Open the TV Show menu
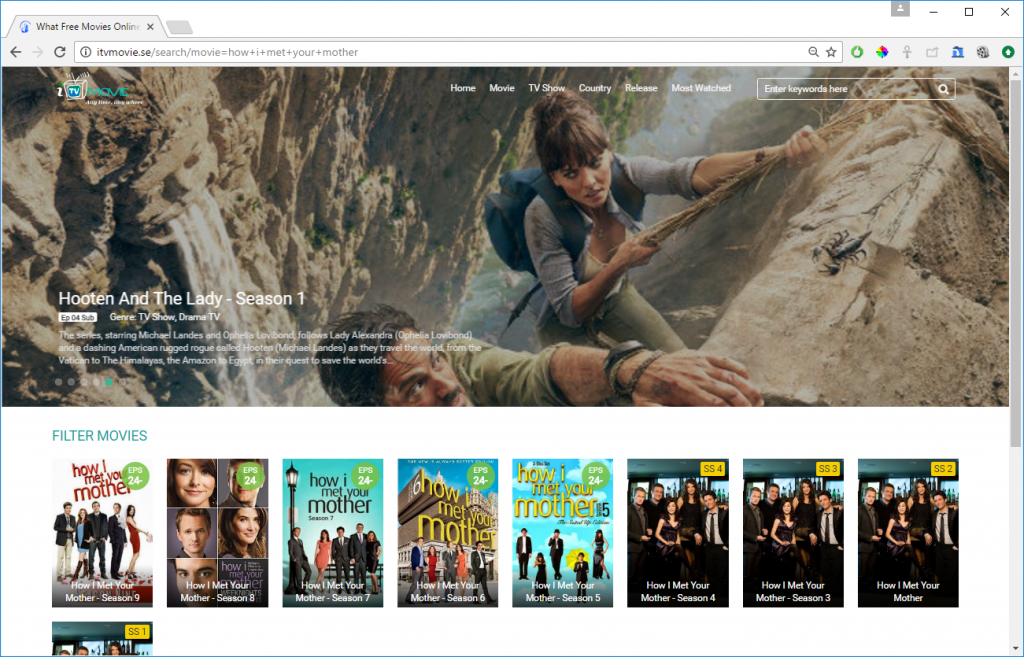The width and height of the screenshot is (1024, 657). click(x=546, y=88)
